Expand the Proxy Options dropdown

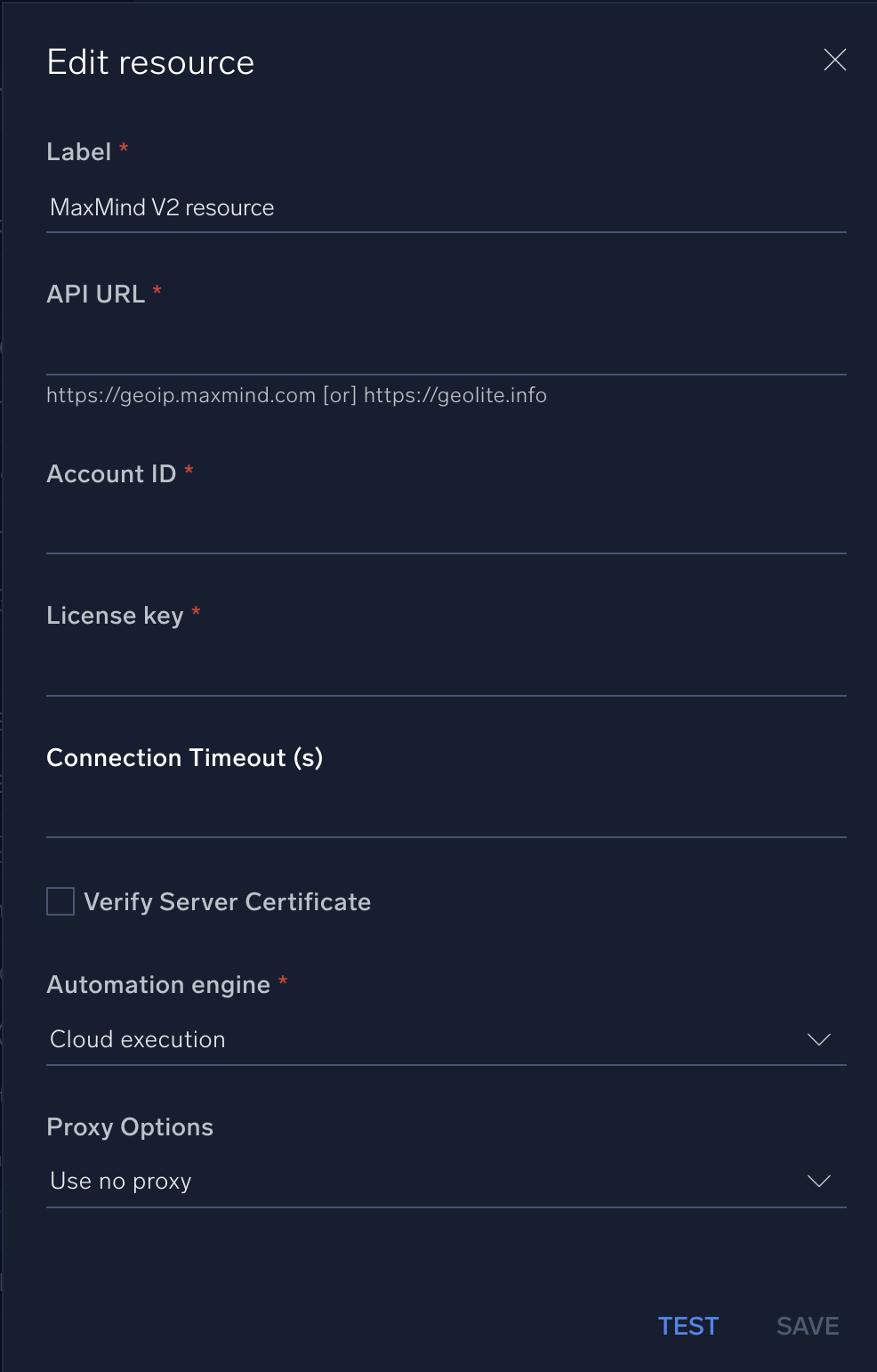pyautogui.click(x=445, y=1182)
